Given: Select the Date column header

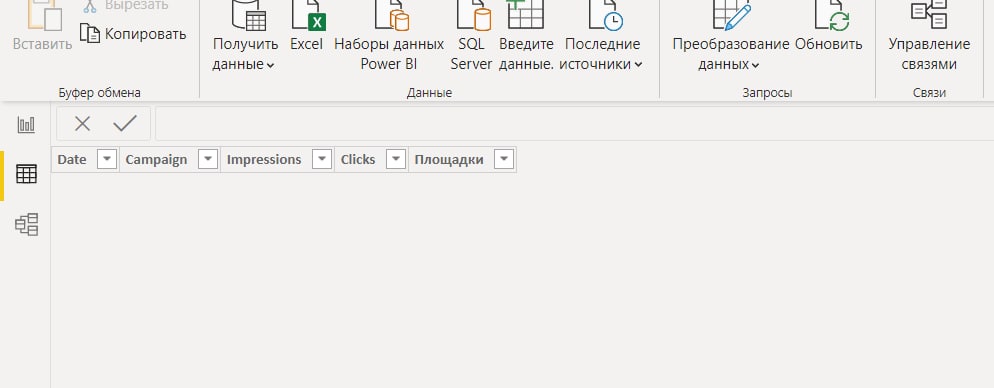Looking at the screenshot, I should (72, 160).
